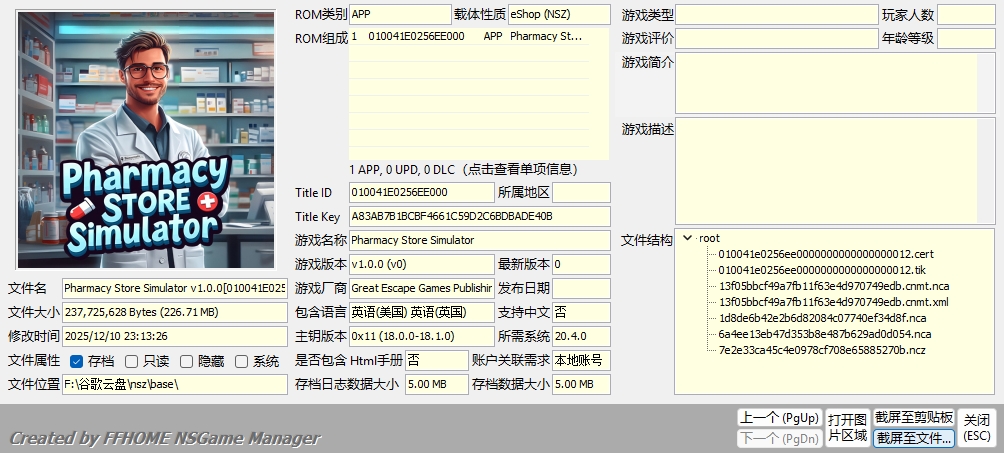1004x453 pixels.
Task: Click the 文件大小 field
Action: 175,312
